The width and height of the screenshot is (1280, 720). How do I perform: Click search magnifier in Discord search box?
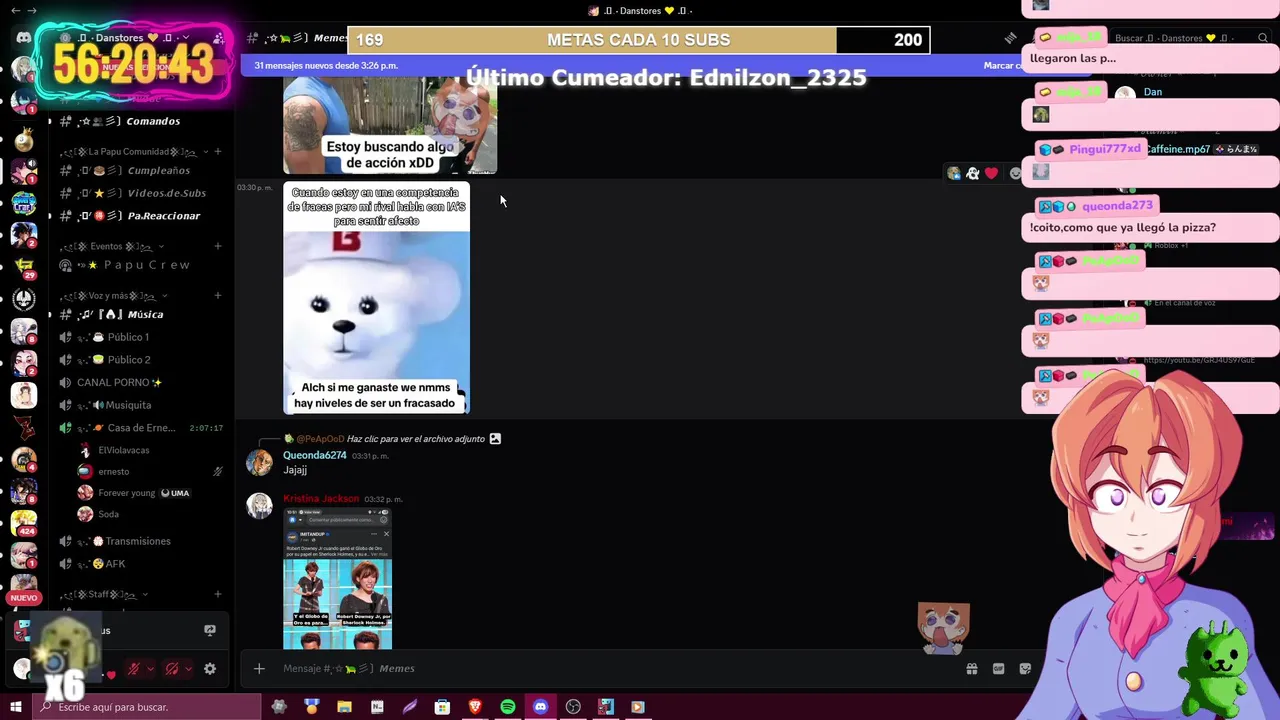(x=1263, y=38)
